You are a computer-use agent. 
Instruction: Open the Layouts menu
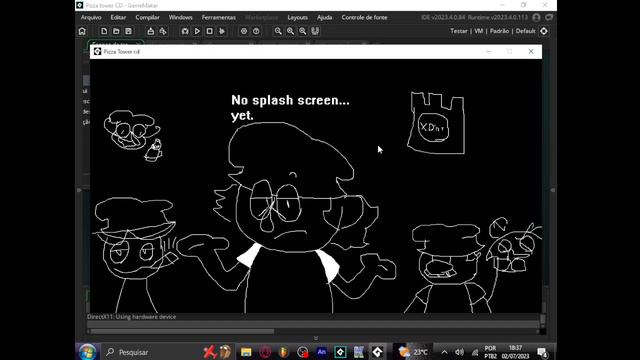pos(298,17)
